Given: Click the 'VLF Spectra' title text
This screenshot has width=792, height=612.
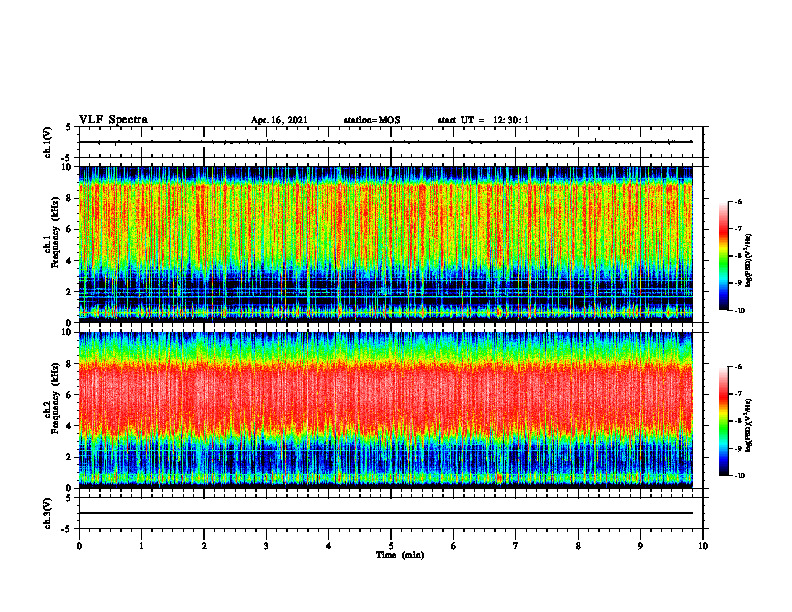Looking at the screenshot, I should (113, 120).
